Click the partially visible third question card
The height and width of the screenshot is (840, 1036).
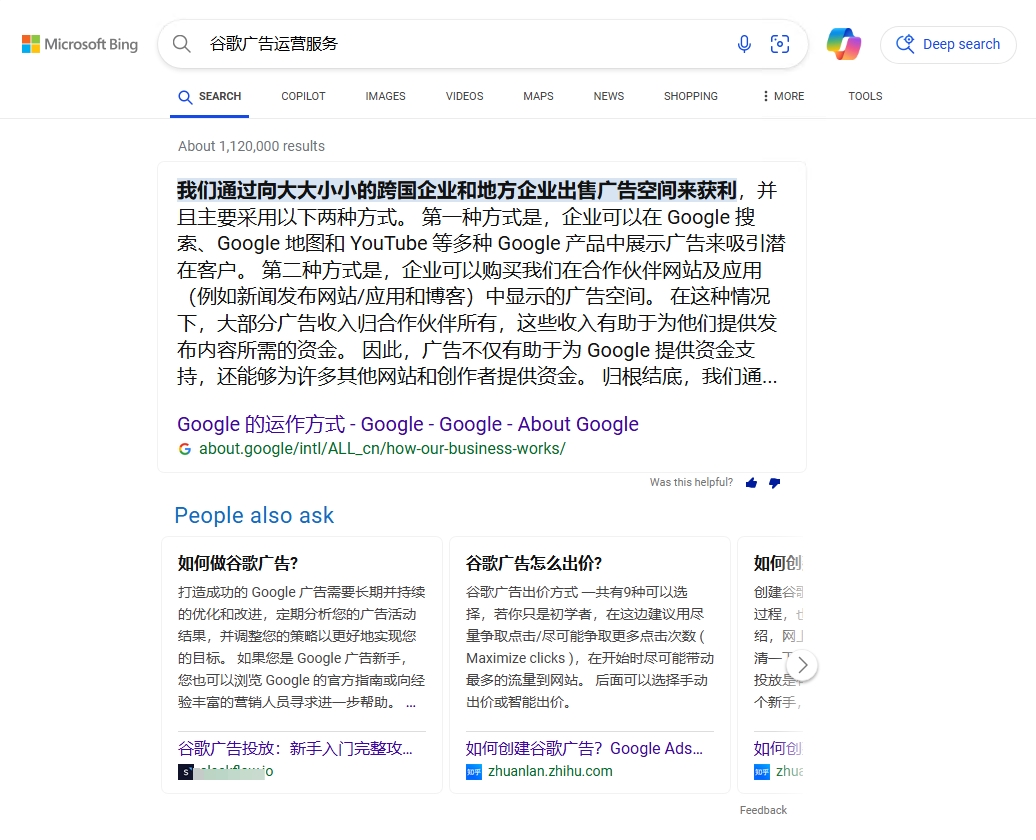pyautogui.click(x=771, y=665)
